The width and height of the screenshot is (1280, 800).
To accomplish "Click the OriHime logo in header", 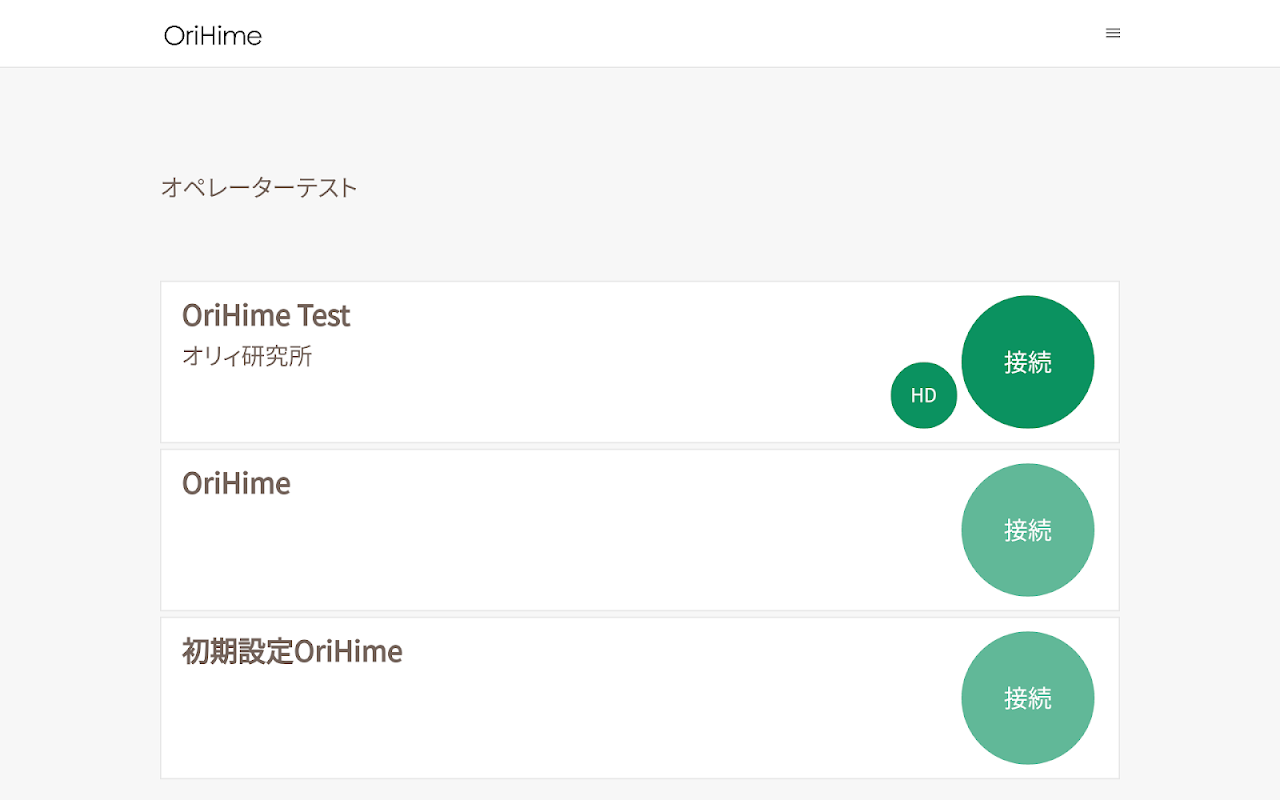I will tap(213, 36).
